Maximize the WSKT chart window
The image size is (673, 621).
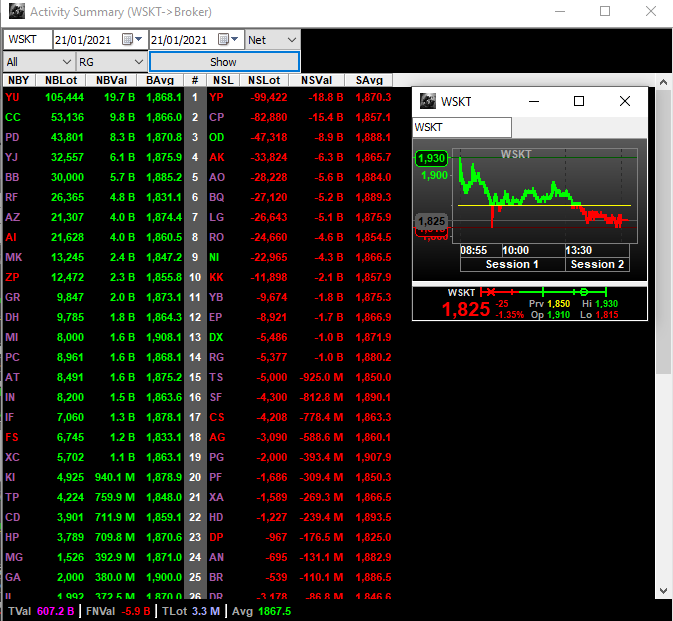click(x=579, y=101)
